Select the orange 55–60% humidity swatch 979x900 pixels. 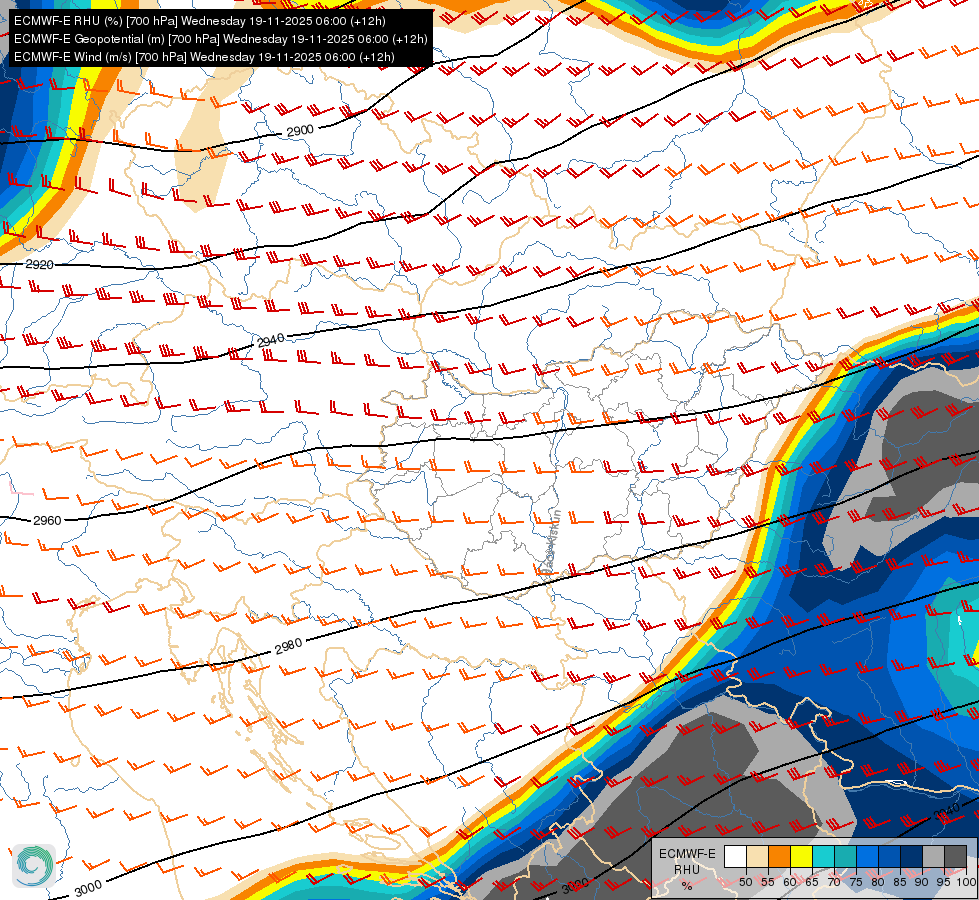[x=779, y=856]
